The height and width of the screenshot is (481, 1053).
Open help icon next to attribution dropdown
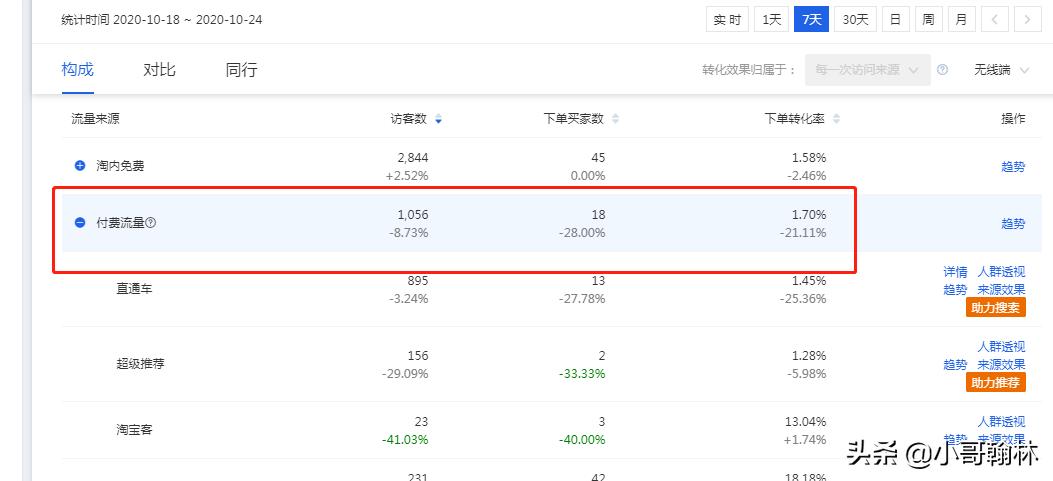point(942,70)
